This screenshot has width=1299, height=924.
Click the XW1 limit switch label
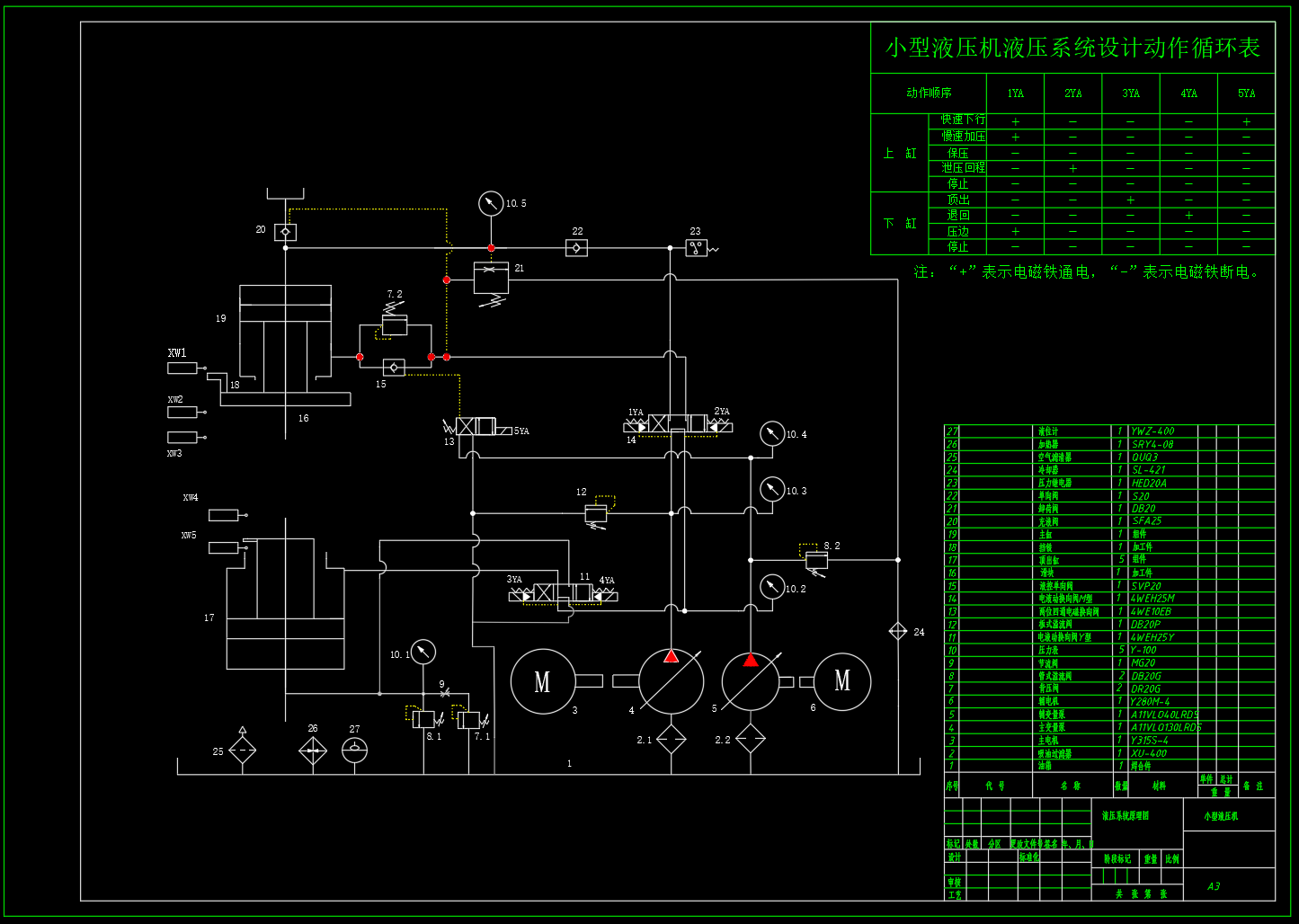coord(177,352)
